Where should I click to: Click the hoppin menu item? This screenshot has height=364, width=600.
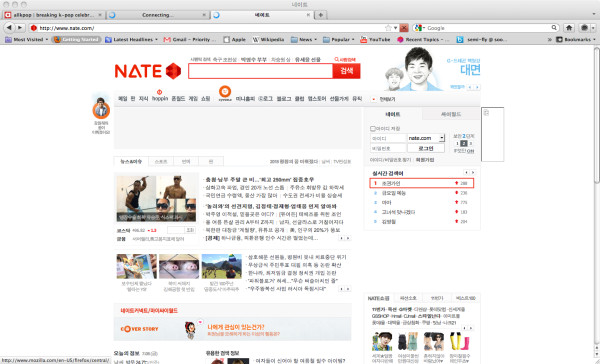coord(160,98)
